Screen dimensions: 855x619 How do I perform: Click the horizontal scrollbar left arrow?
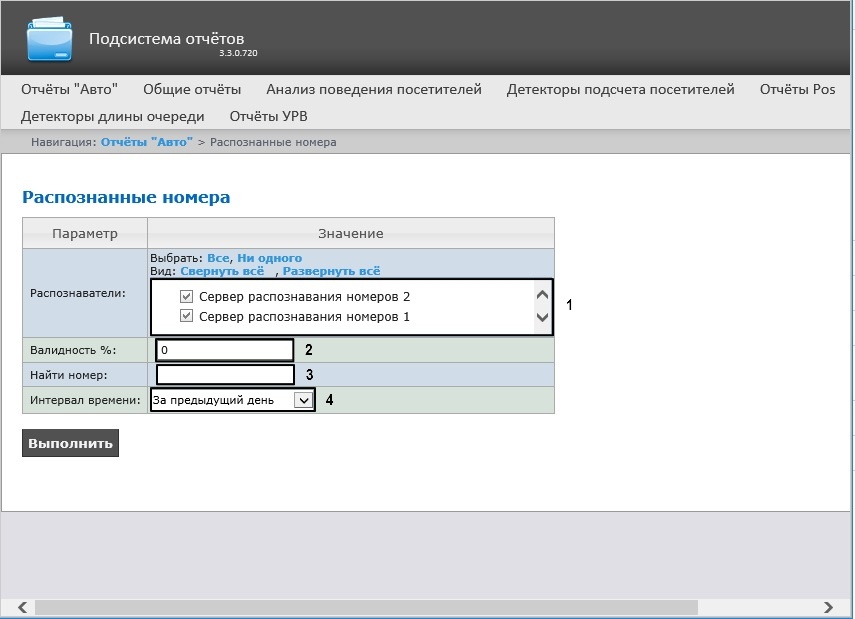click(22, 607)
